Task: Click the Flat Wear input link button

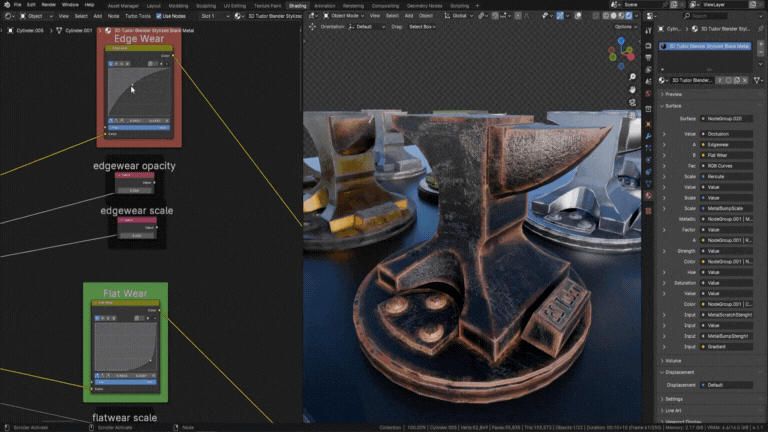Action: [726, 155]
